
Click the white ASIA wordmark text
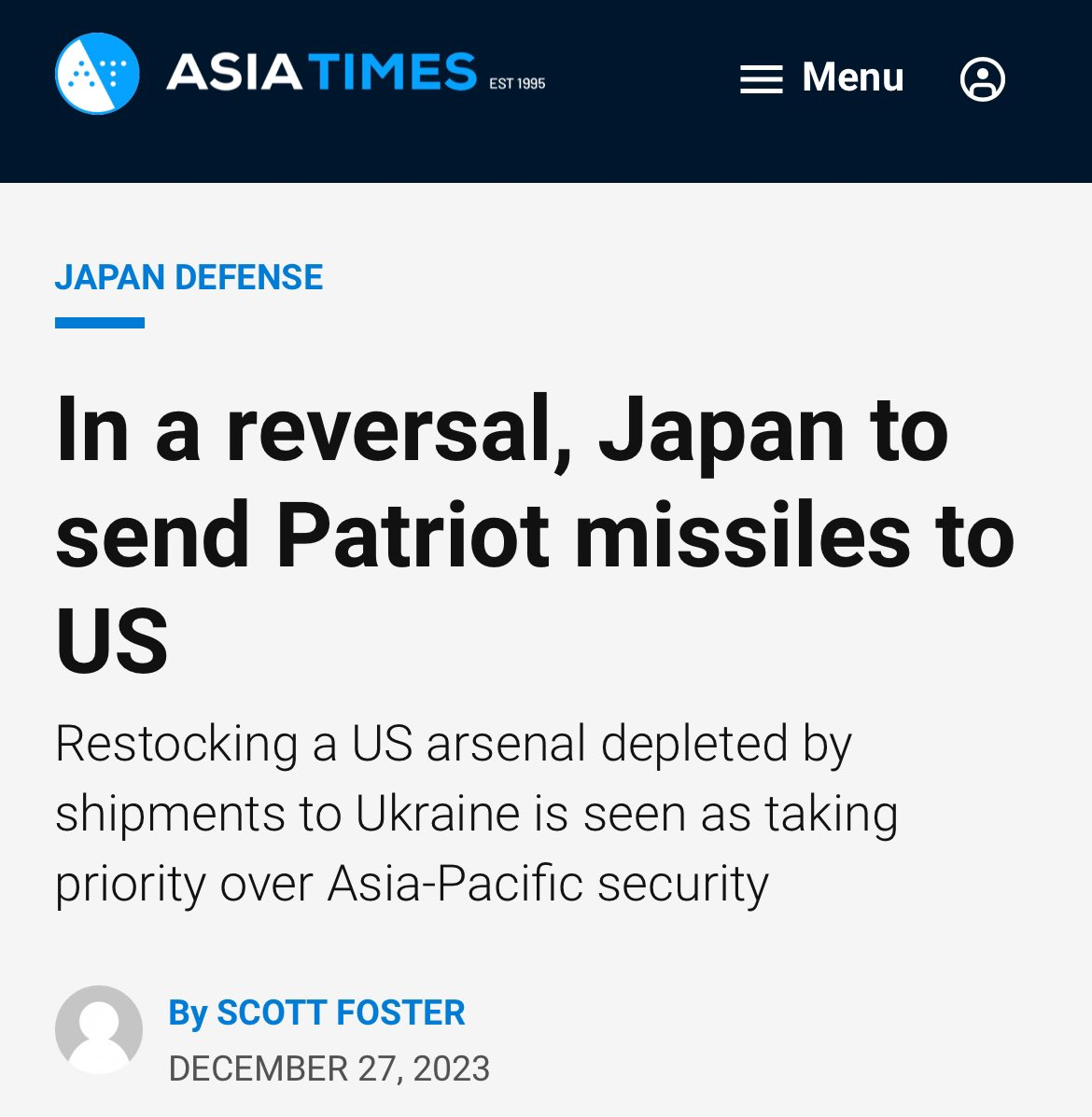click(234, 73)
